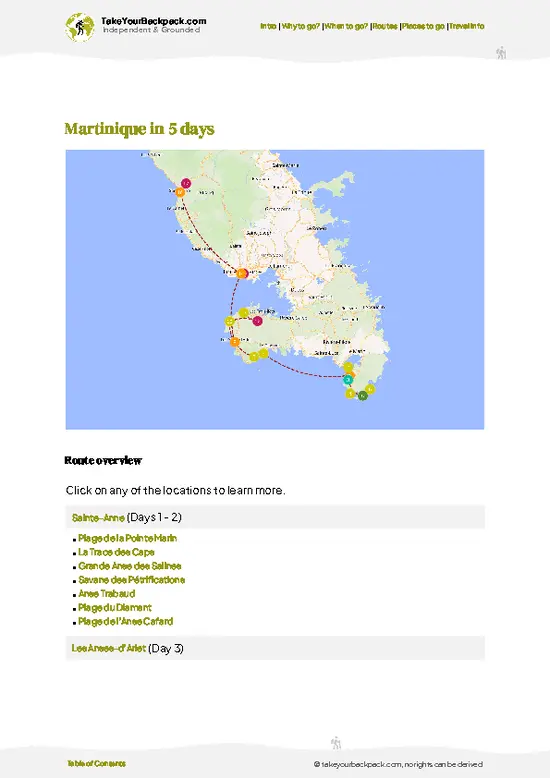Screen dimensions: 550x778
Task: Click the teal marker on the map
Action: [348, 380]
